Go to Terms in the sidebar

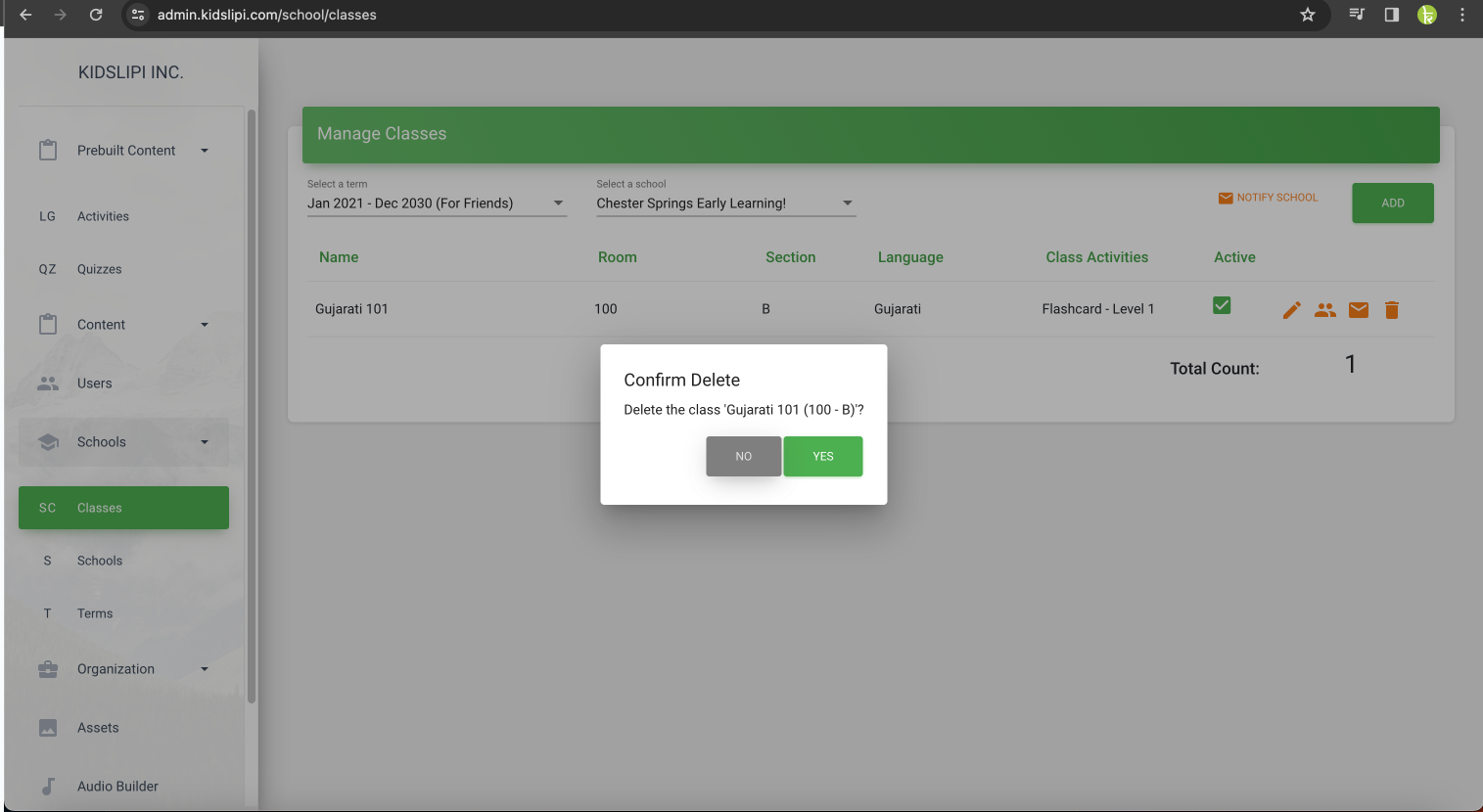point(95,613)
